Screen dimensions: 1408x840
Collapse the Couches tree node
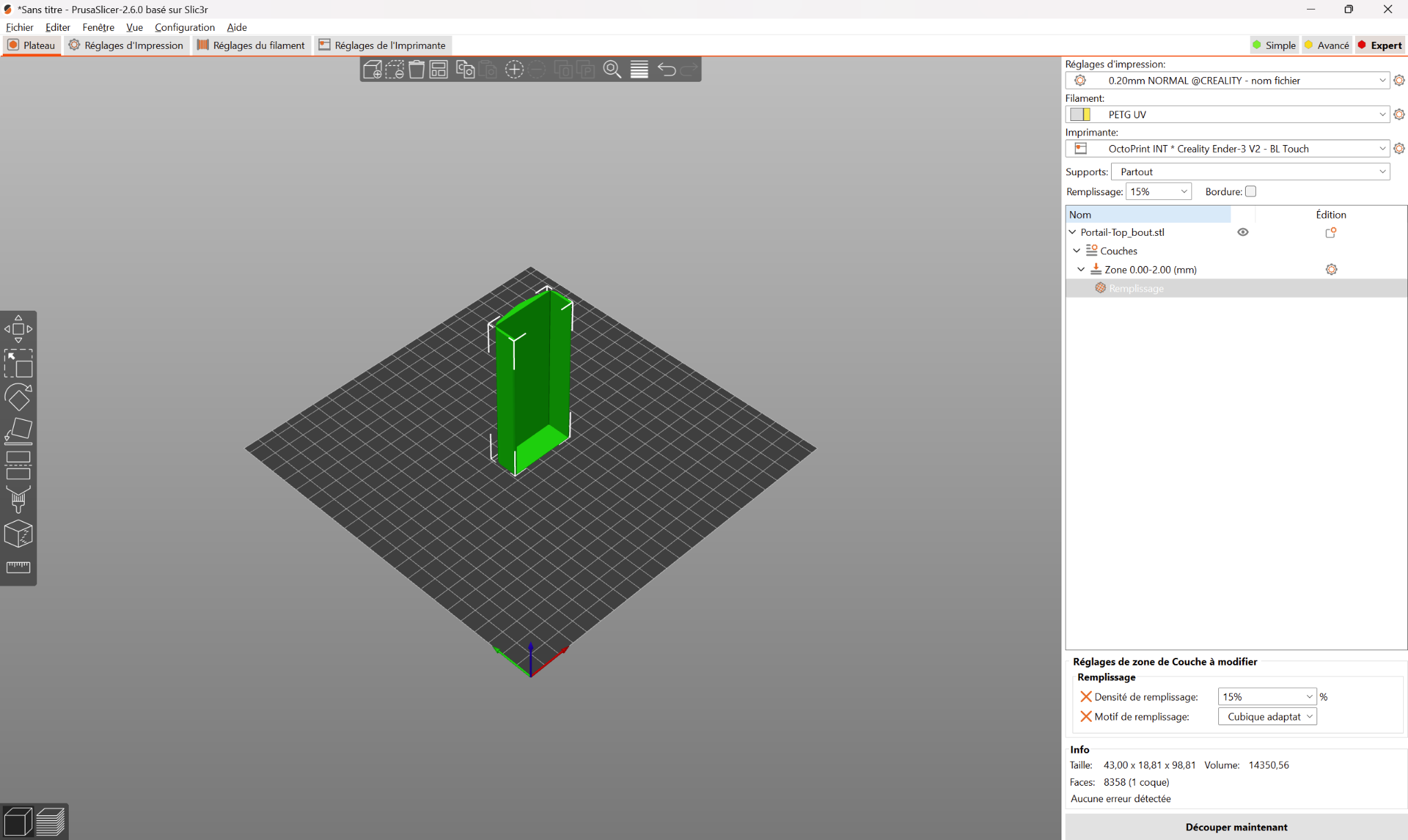1077,251
